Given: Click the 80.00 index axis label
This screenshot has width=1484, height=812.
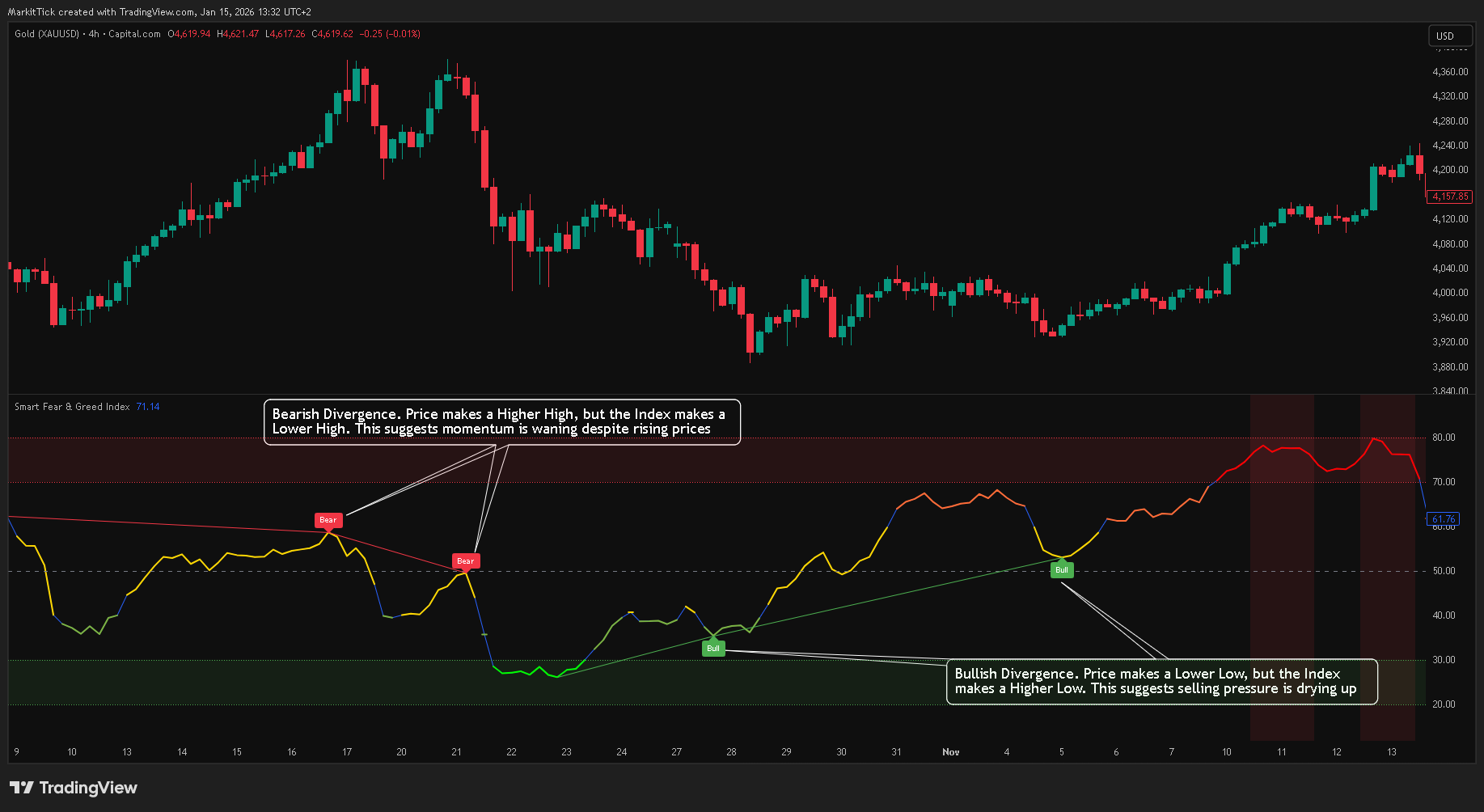Looking at the screenshot, I should click(1444, 438).
